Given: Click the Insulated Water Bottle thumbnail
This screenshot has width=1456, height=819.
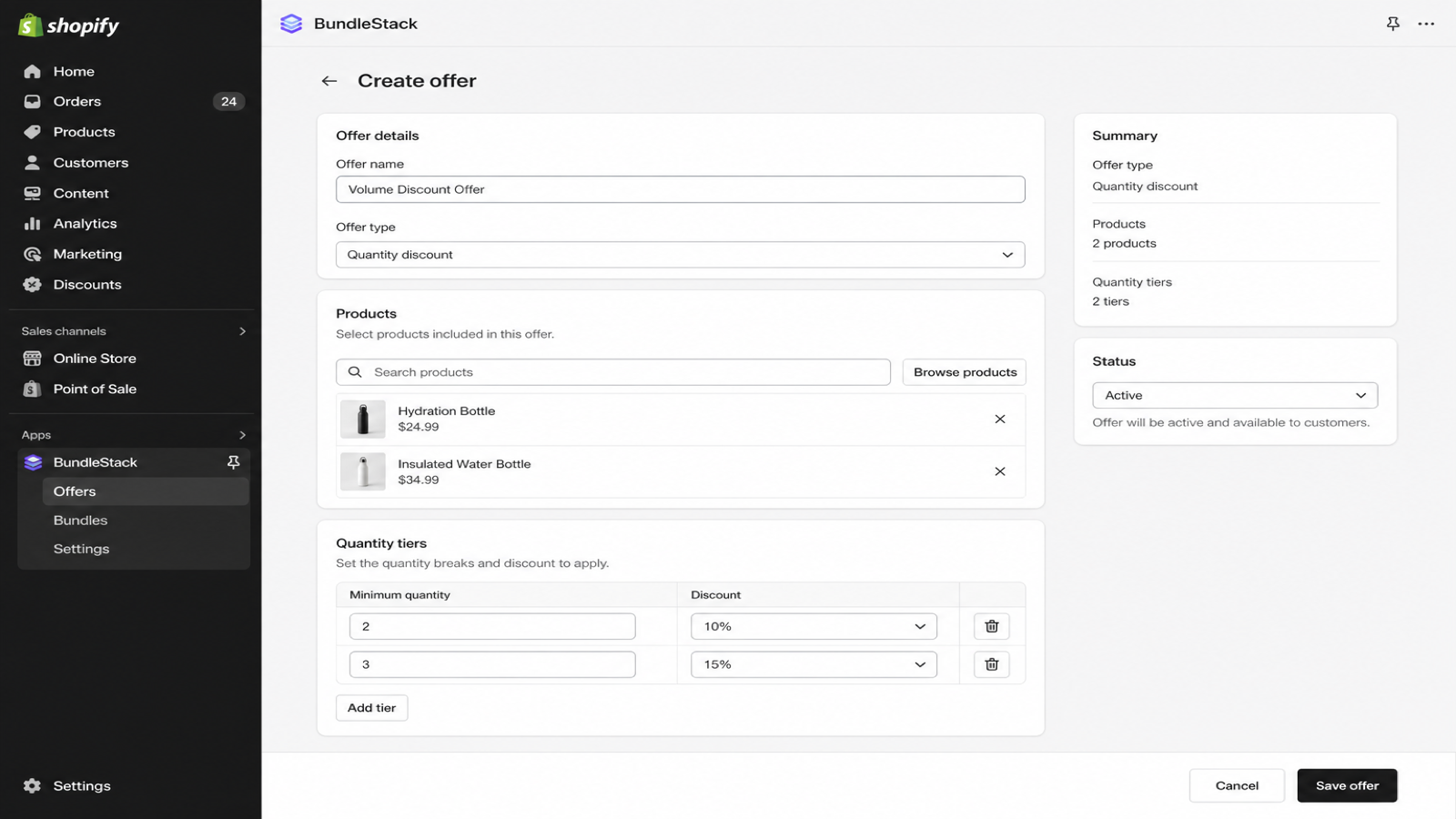Looking at the screenshot, I should coord(363,471).
